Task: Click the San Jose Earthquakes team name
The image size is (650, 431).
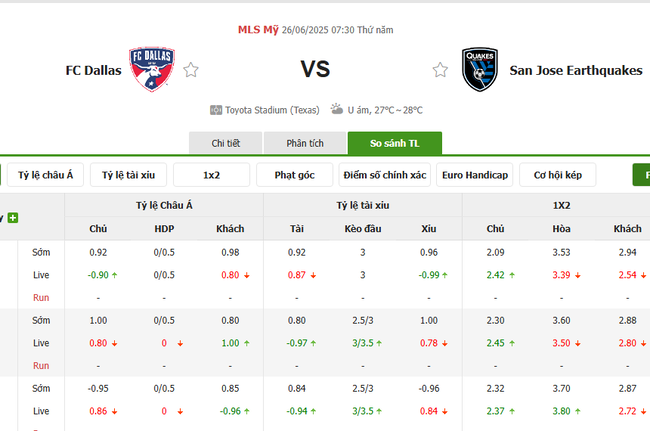Action: click(x=576, y=71)
